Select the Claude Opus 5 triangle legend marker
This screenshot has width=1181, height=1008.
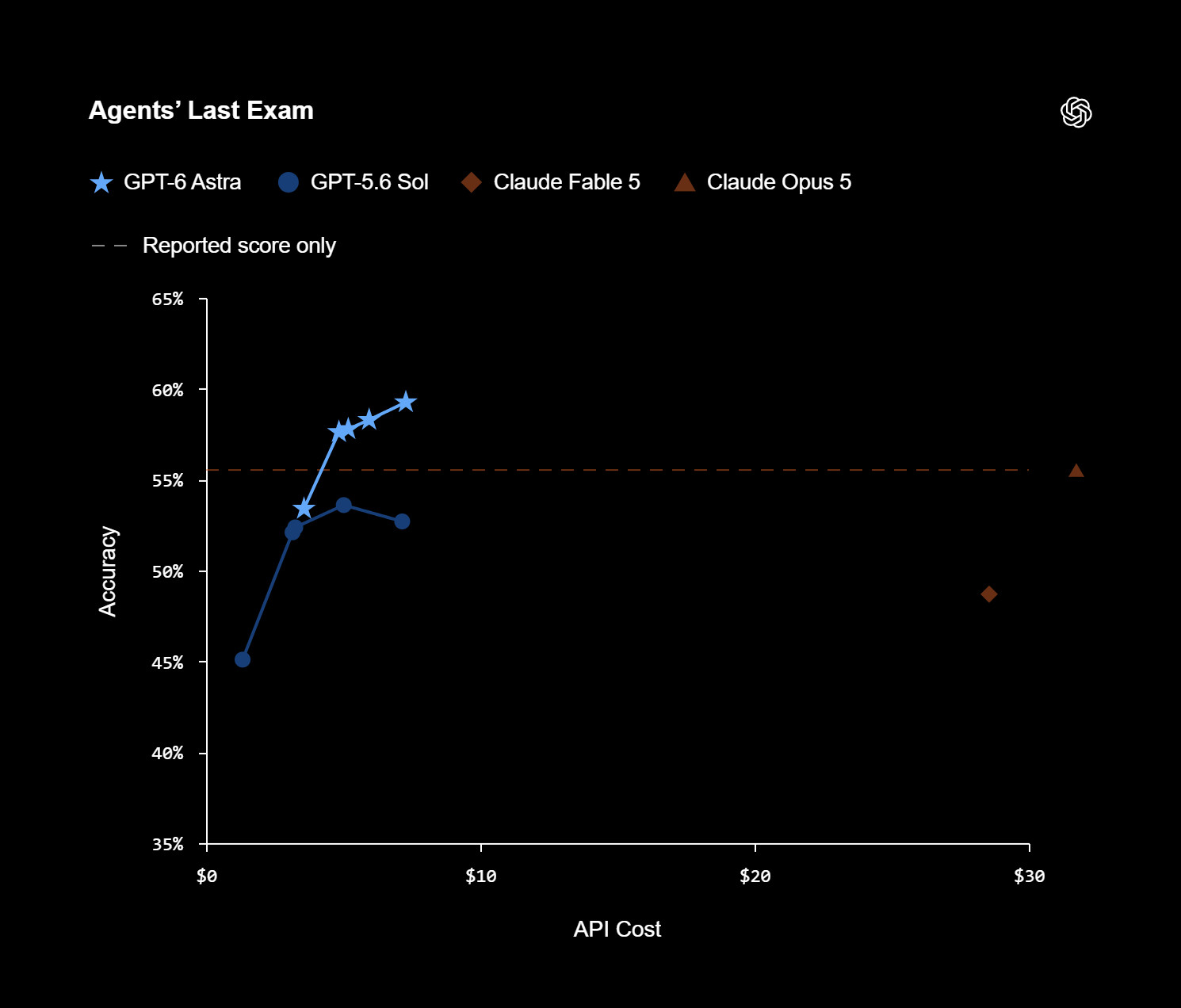pyautogui.click(x=685, y=183)
